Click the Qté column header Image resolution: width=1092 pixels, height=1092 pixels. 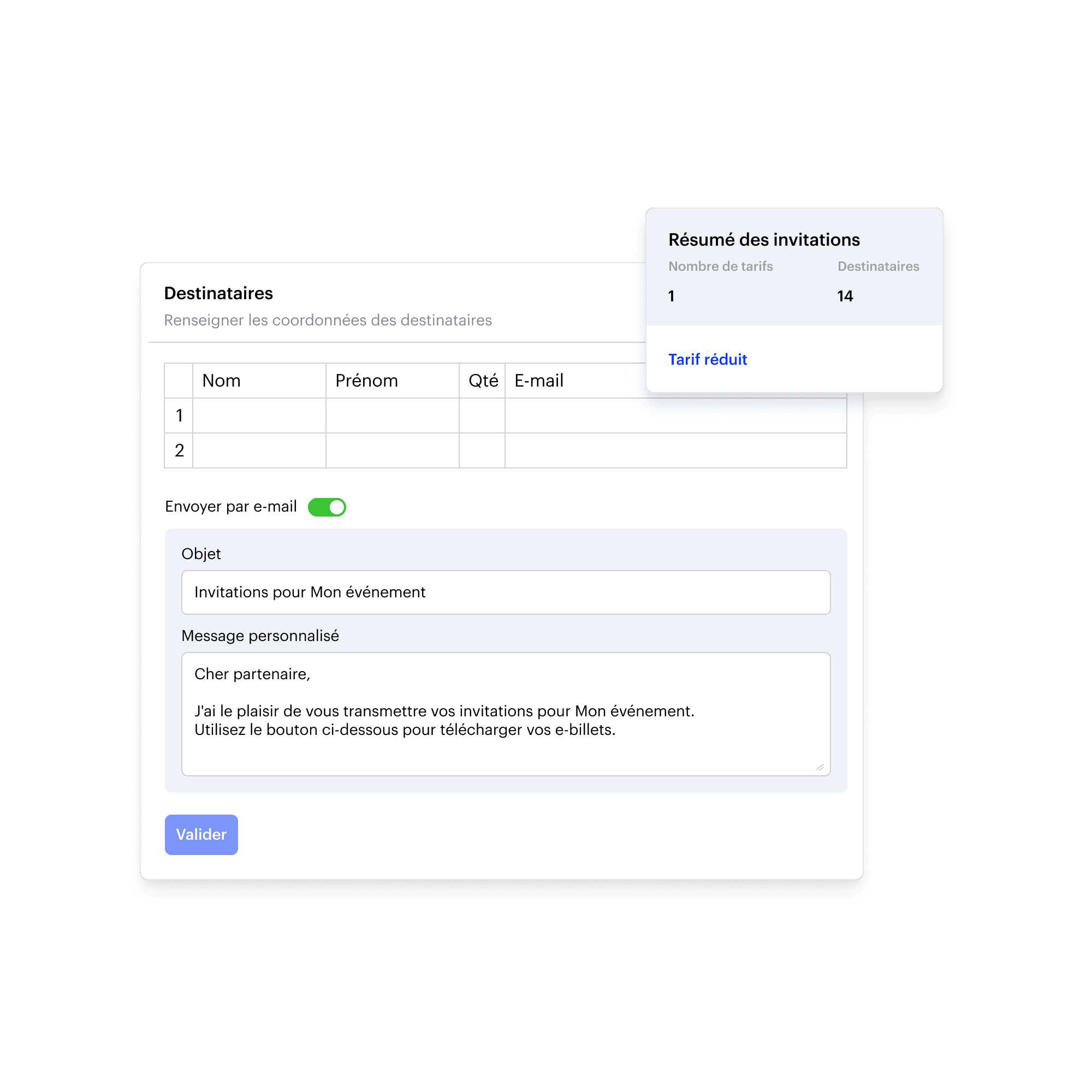482,381
